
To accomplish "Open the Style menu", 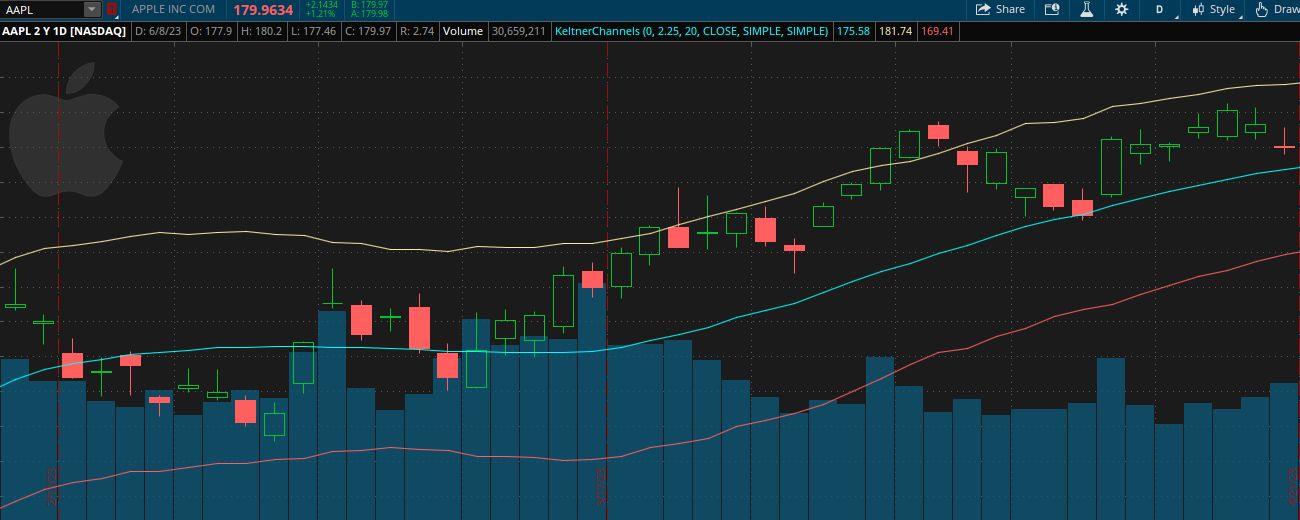I will (x=1213, y=9).
